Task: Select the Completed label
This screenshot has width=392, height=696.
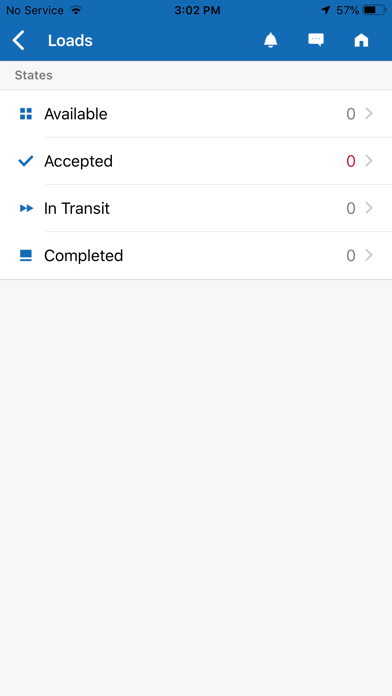Action: pos(83,256)
